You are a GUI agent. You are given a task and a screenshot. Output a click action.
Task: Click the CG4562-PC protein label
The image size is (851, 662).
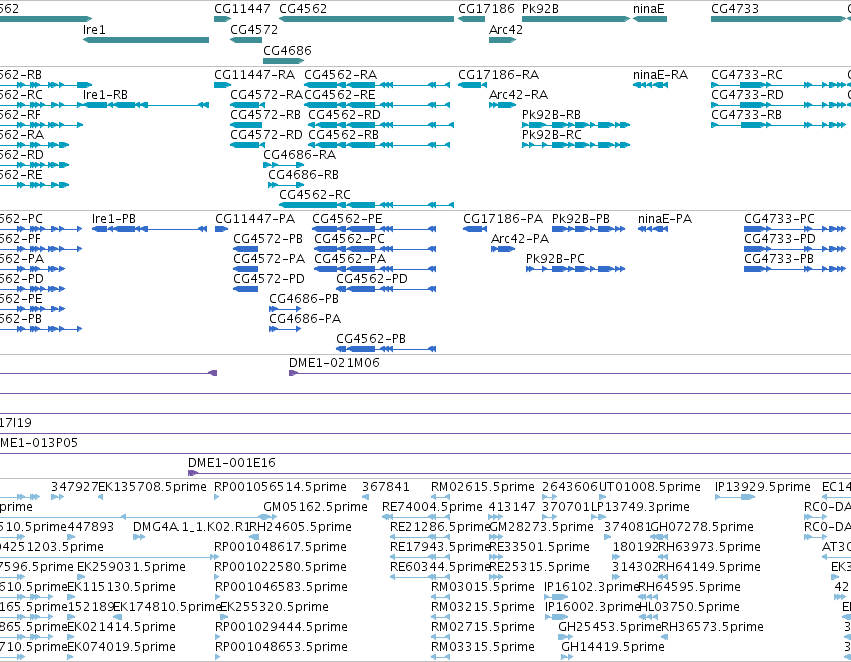(x=350, y=239)
